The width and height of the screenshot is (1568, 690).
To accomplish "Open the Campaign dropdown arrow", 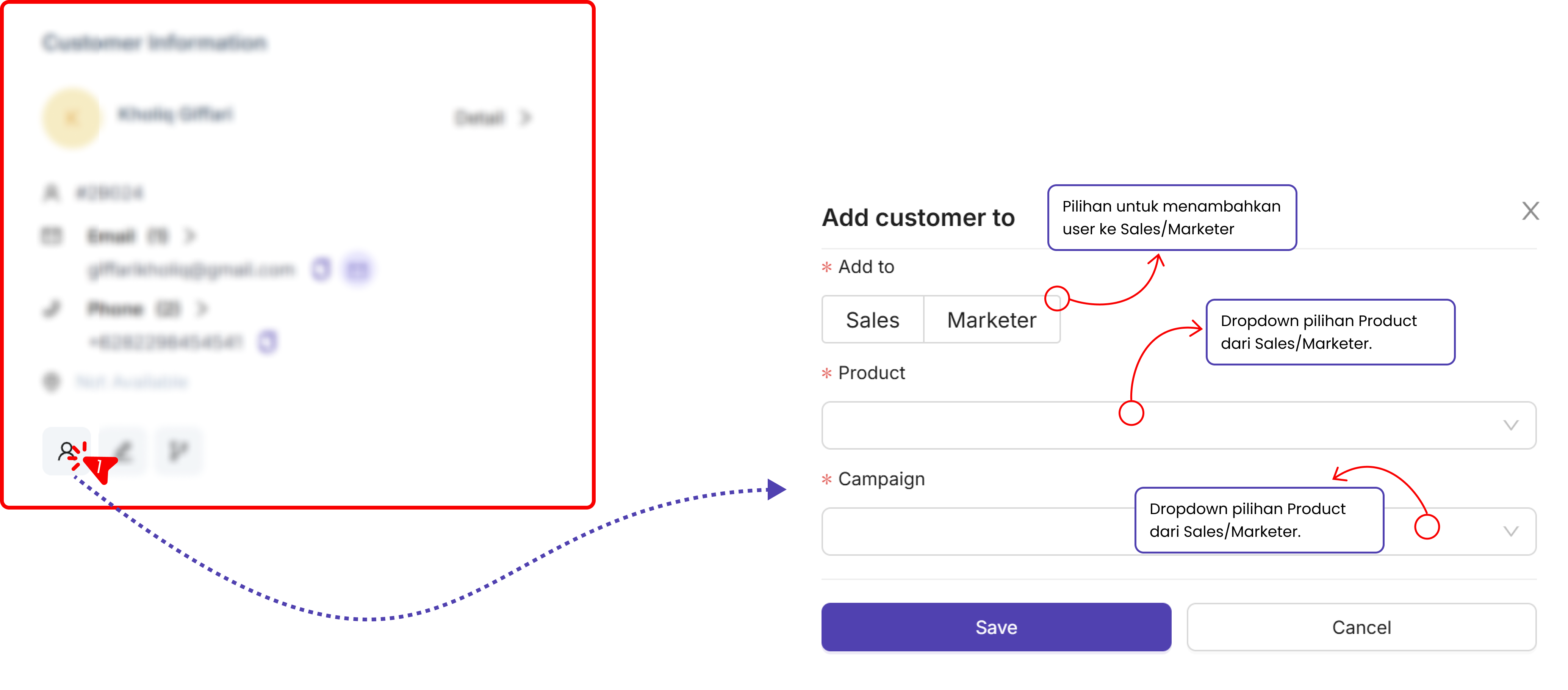I will pos(1510,531).
